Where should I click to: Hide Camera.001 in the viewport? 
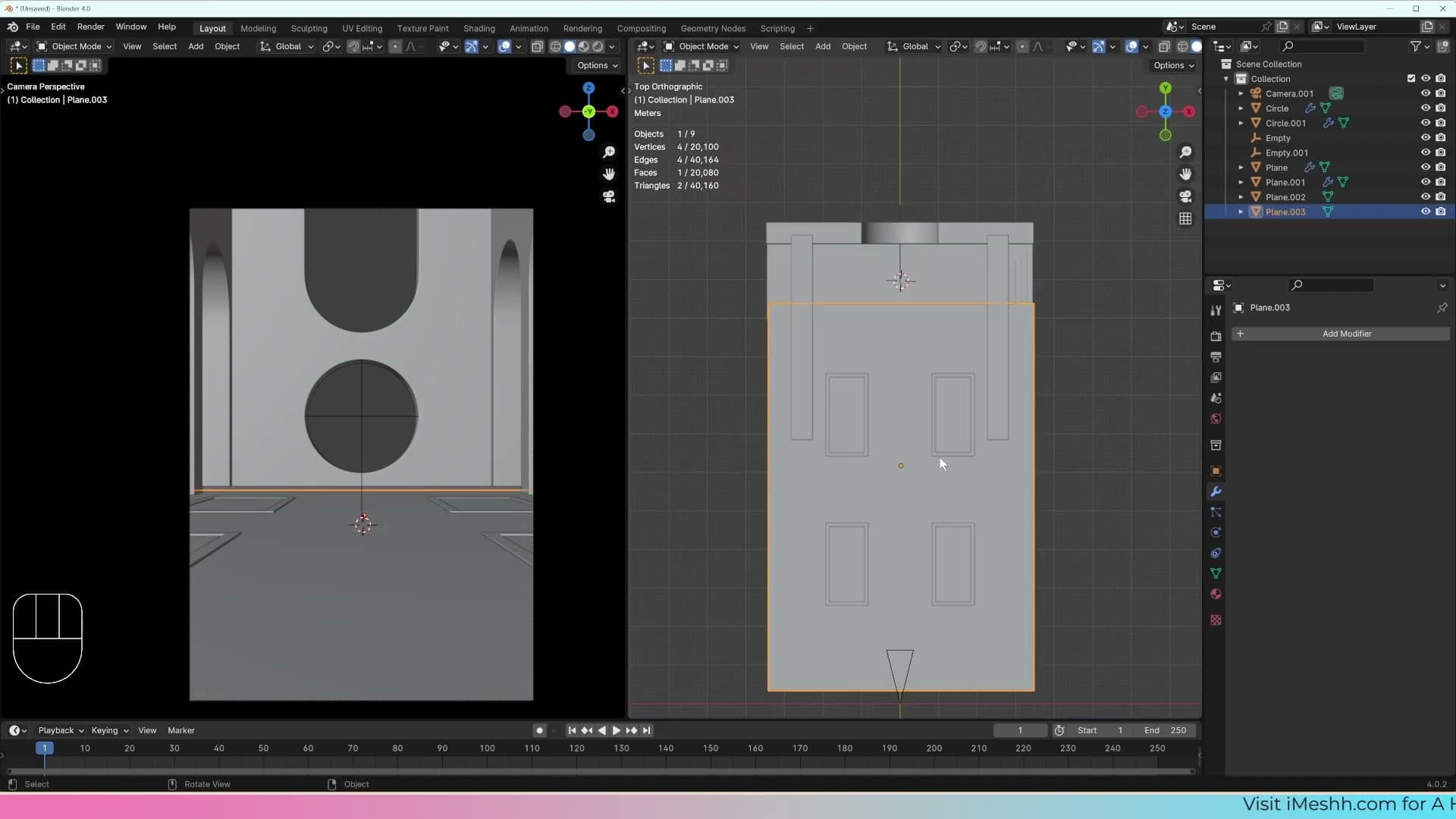(1426, 93)
